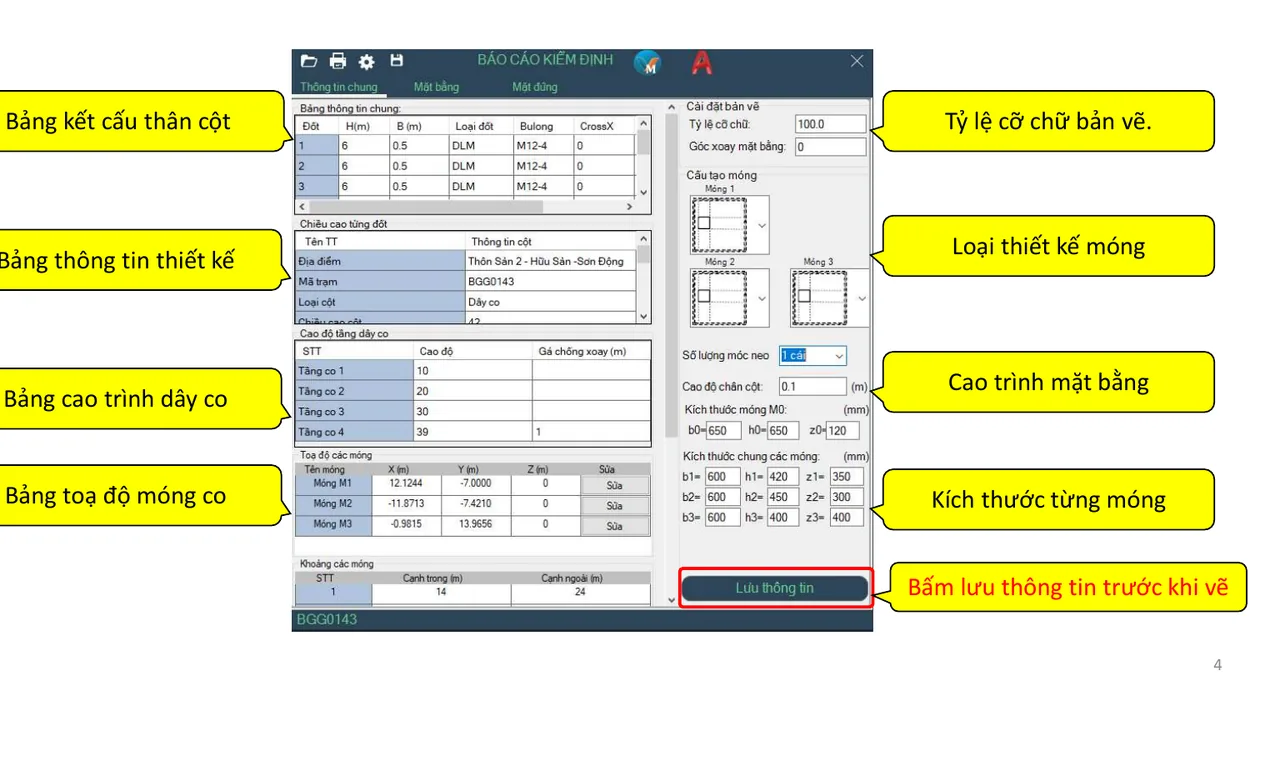Click the printer icon in the title bar

pyautogui.click(x=338, y=61)
